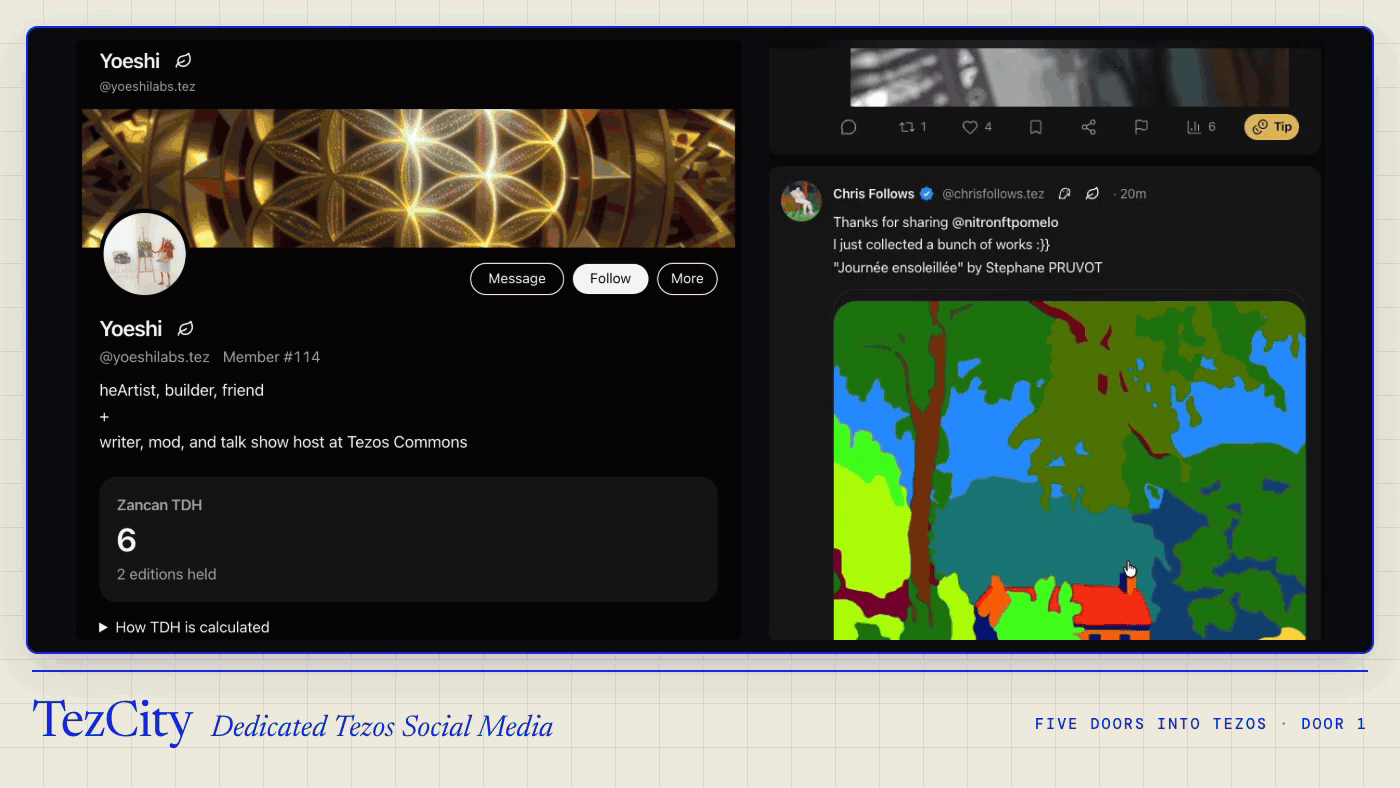Report the post using the flag icon
The height and width of the screenshot is (788, 1400).
(1141, 127)
